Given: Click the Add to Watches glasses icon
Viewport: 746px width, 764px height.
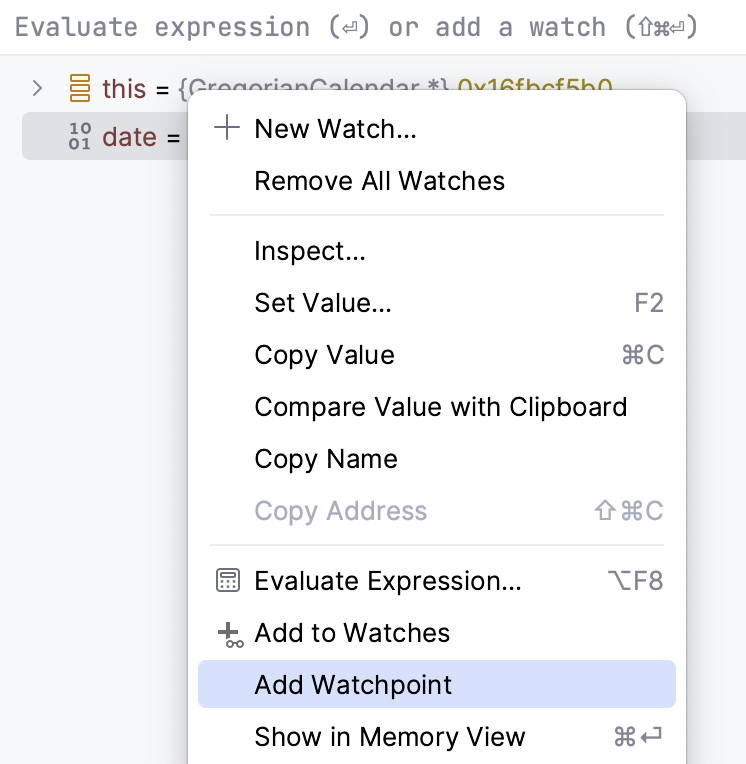Looking at the screenshot, I should click(x=229, y=634).
